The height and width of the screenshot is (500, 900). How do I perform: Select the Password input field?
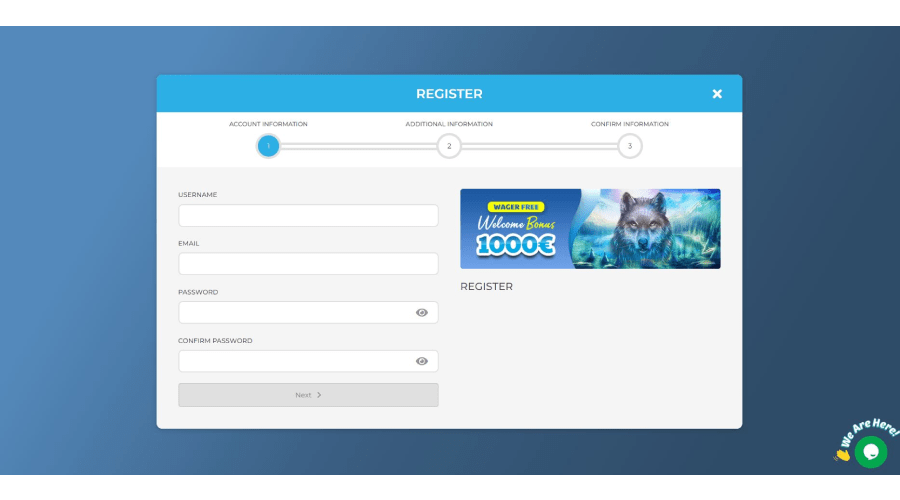coord(295,313)
